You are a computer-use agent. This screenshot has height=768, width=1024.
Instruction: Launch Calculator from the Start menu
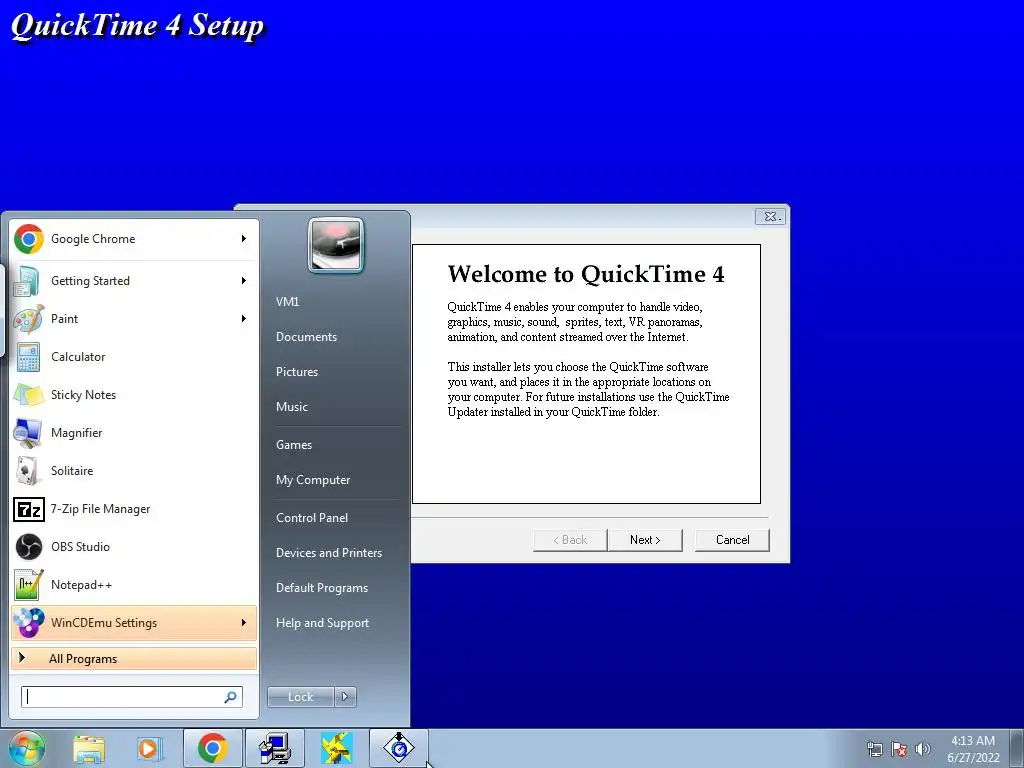pos(134,357)
